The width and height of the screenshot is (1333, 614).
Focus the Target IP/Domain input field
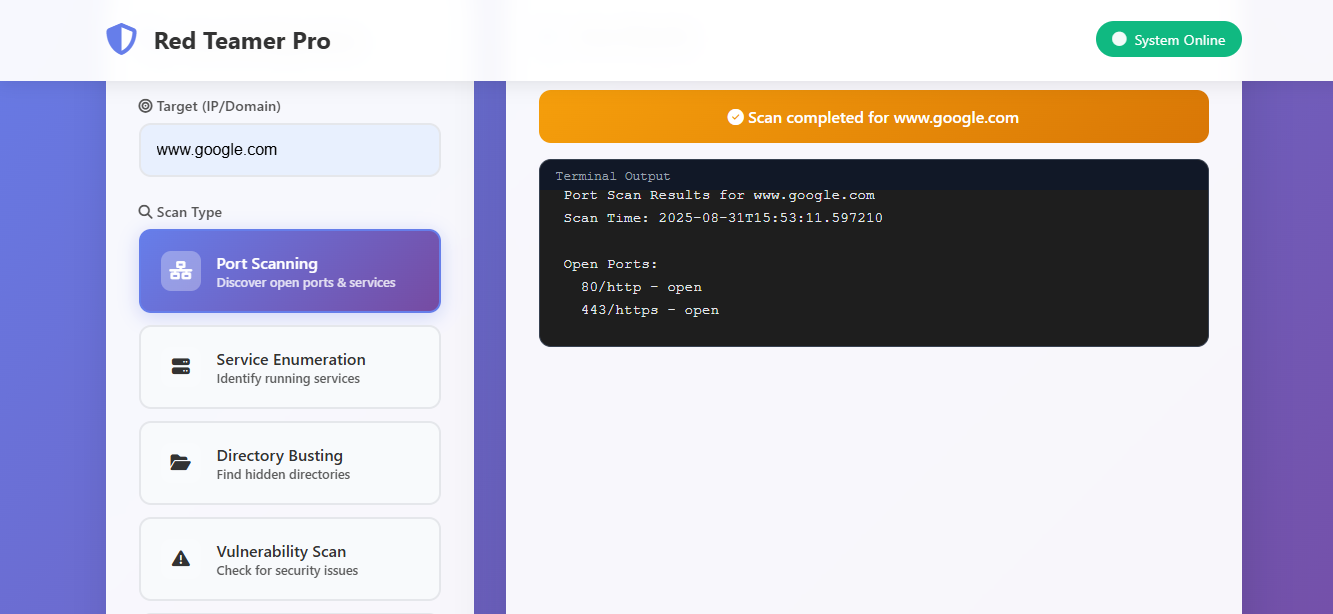click(x=290, y=150)
